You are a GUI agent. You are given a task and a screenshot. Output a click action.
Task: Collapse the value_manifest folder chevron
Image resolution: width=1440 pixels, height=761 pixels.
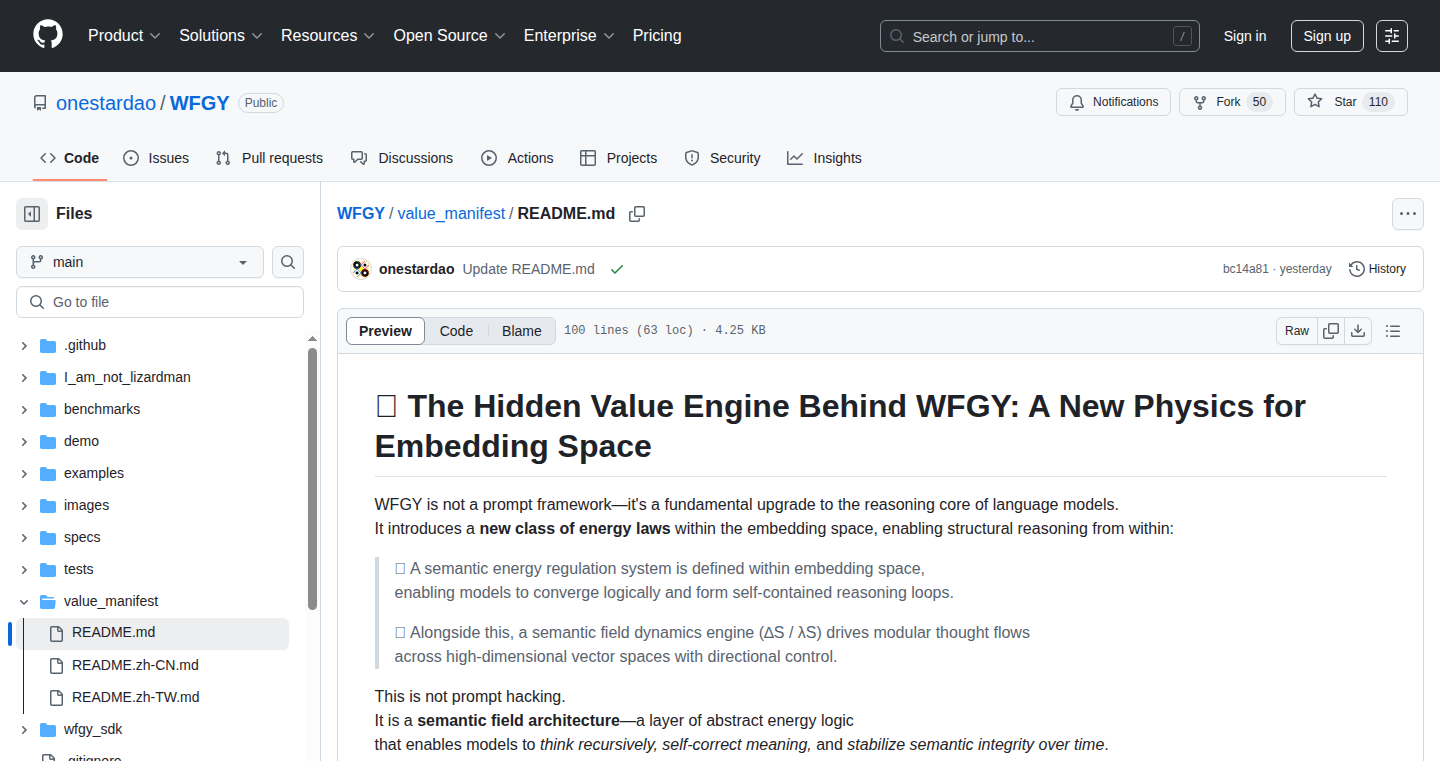pyautogui.click(x=24, y=602)
